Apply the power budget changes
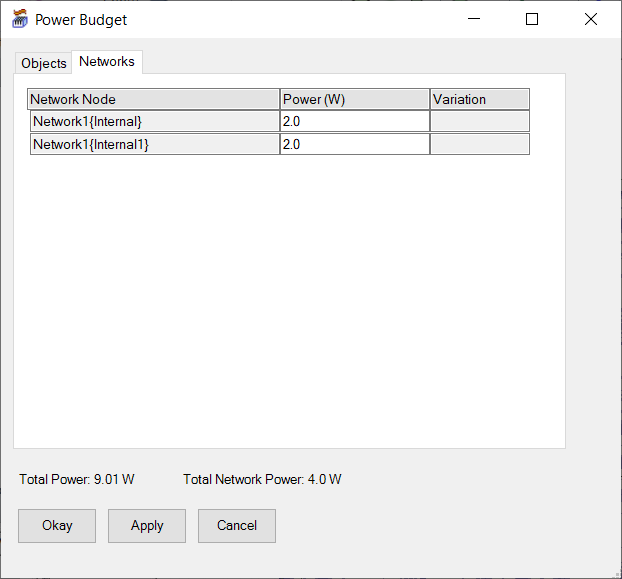Viewport: 622px width, 579px height. [147, 526]
